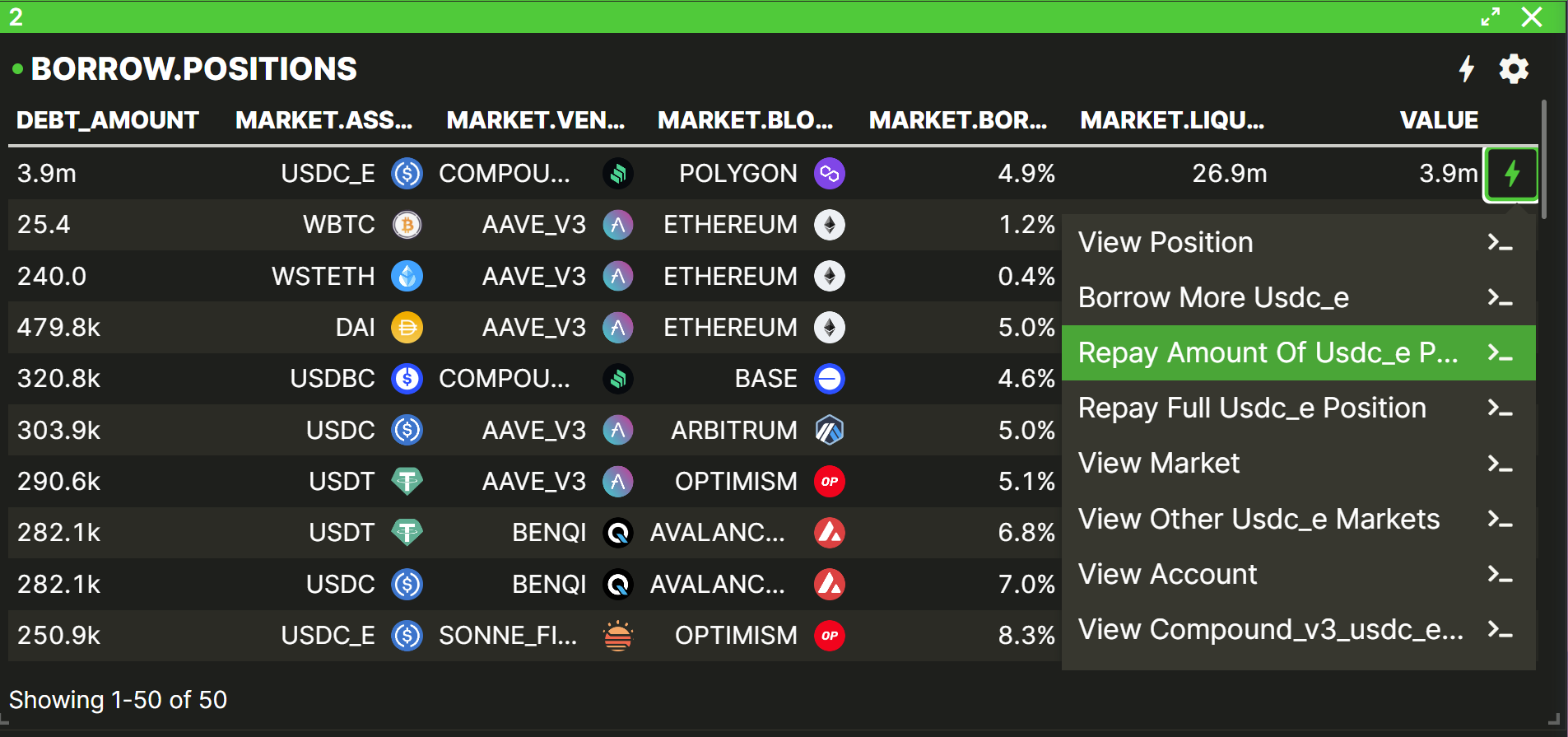Click the 479.8k debt amount cell
Viewport: 1568px width, 737px height.
[x=58, y=328]
